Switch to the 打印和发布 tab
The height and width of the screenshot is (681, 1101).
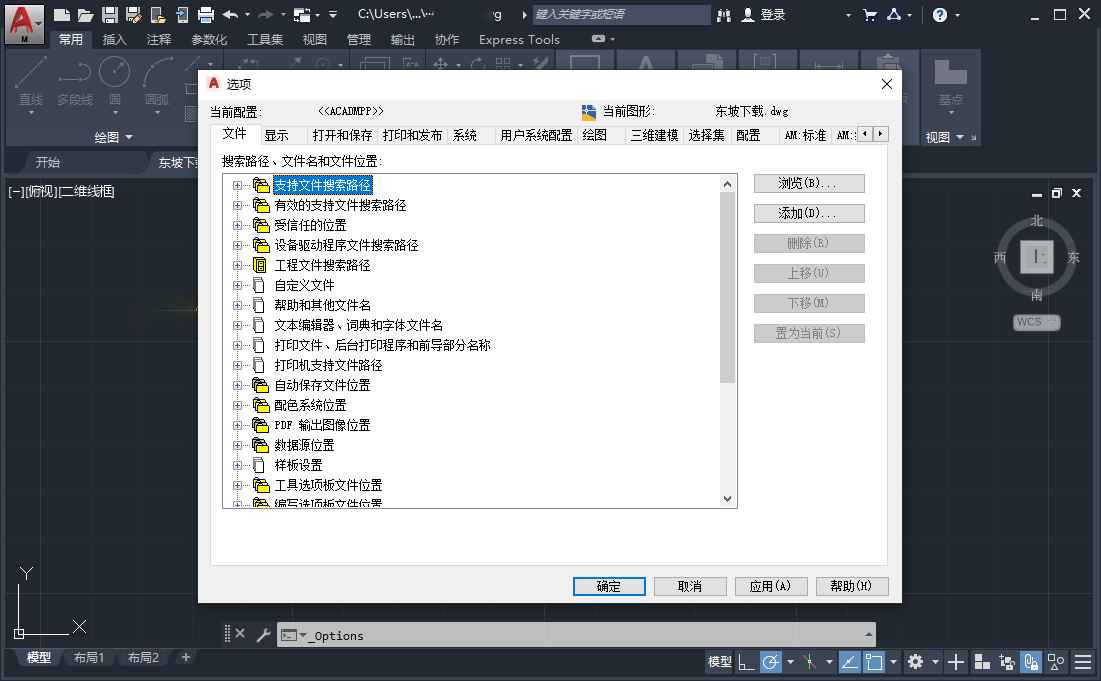pos(412,135)
